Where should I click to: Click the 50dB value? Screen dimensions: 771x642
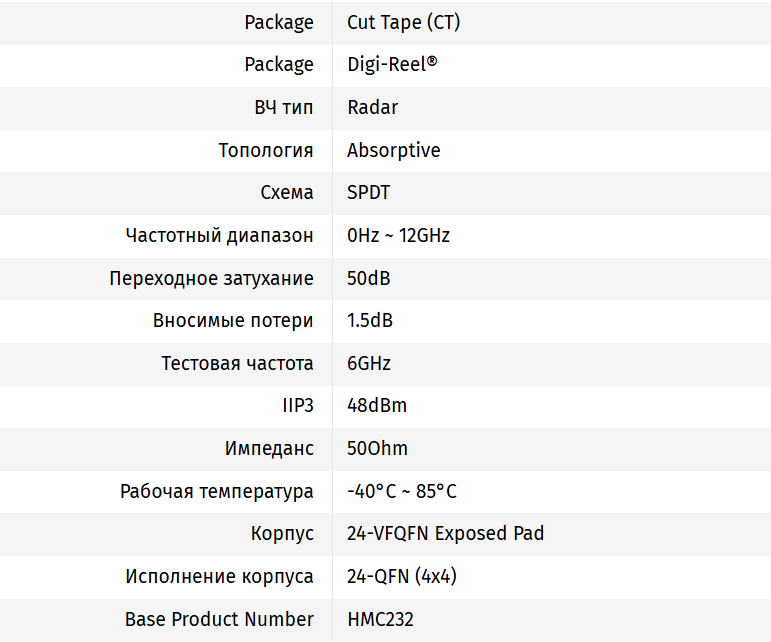click(x=368, y=278)
